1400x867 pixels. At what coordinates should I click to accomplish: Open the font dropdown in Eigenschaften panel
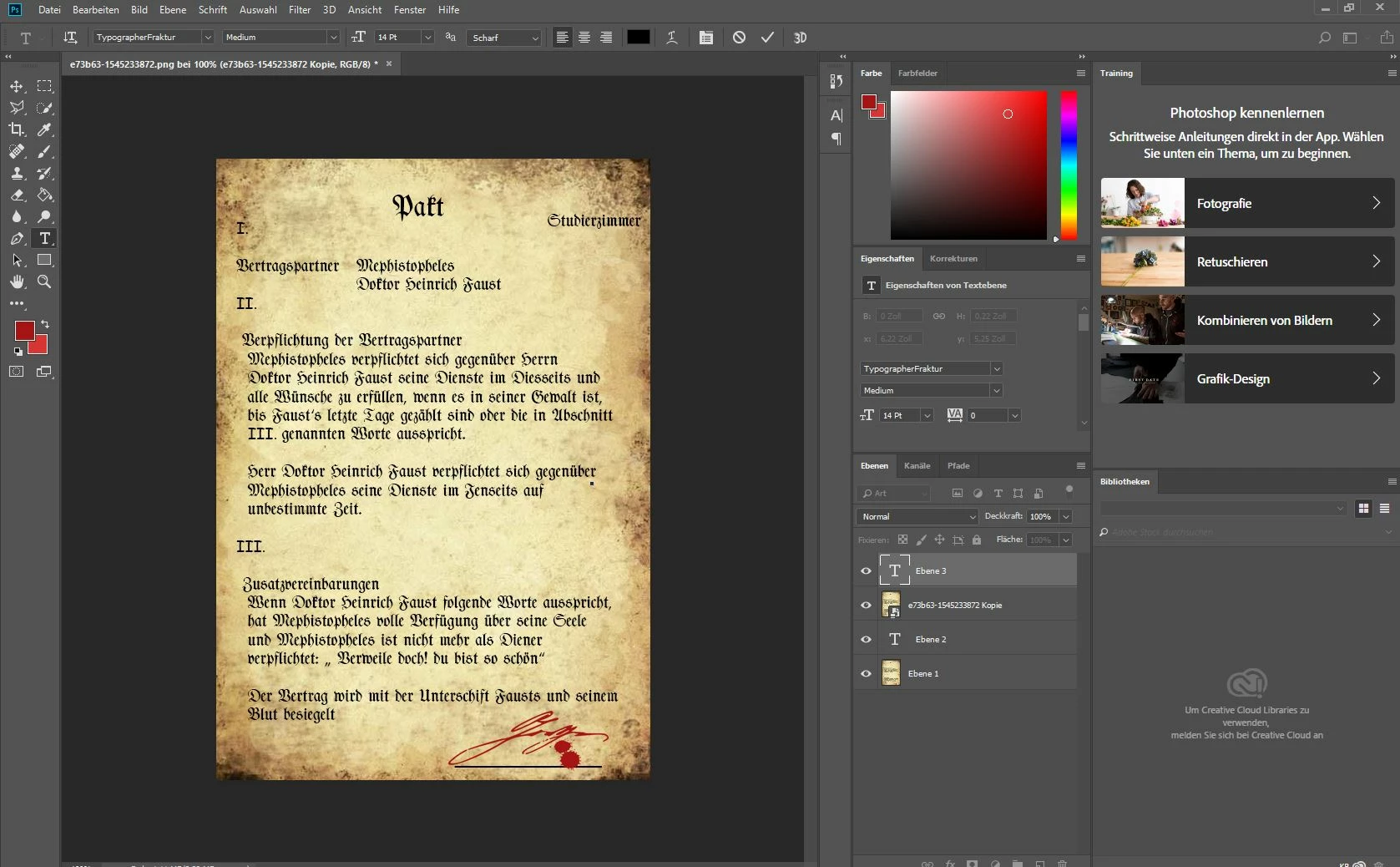pyautogui.click(x=996, y=369)
